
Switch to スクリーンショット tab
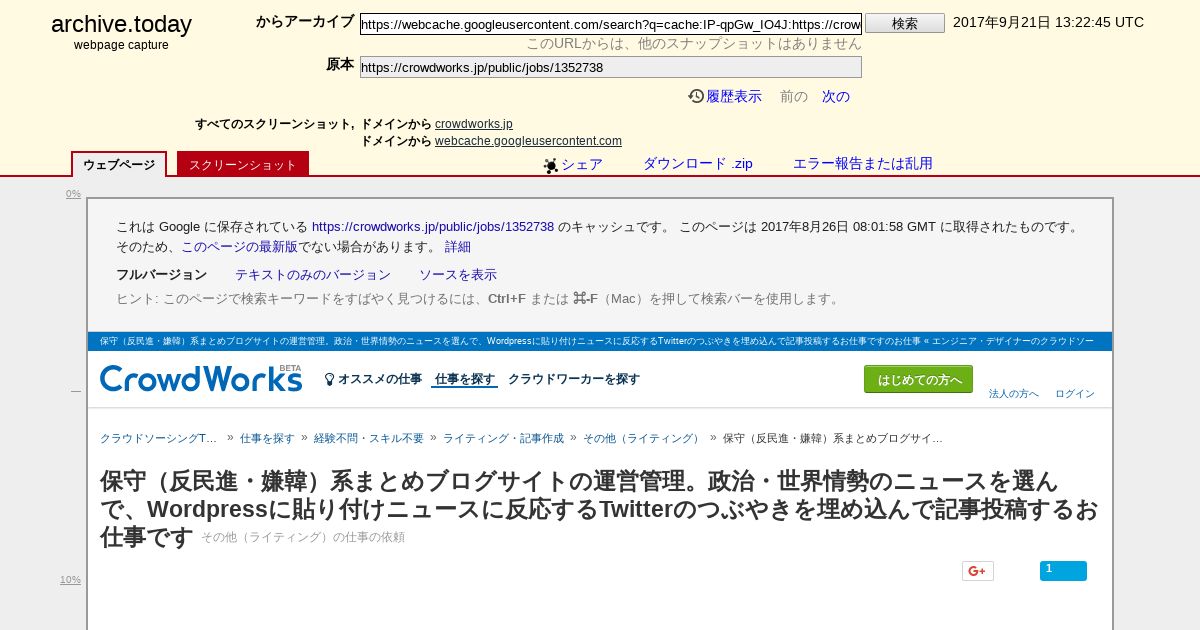click(243, 164)
